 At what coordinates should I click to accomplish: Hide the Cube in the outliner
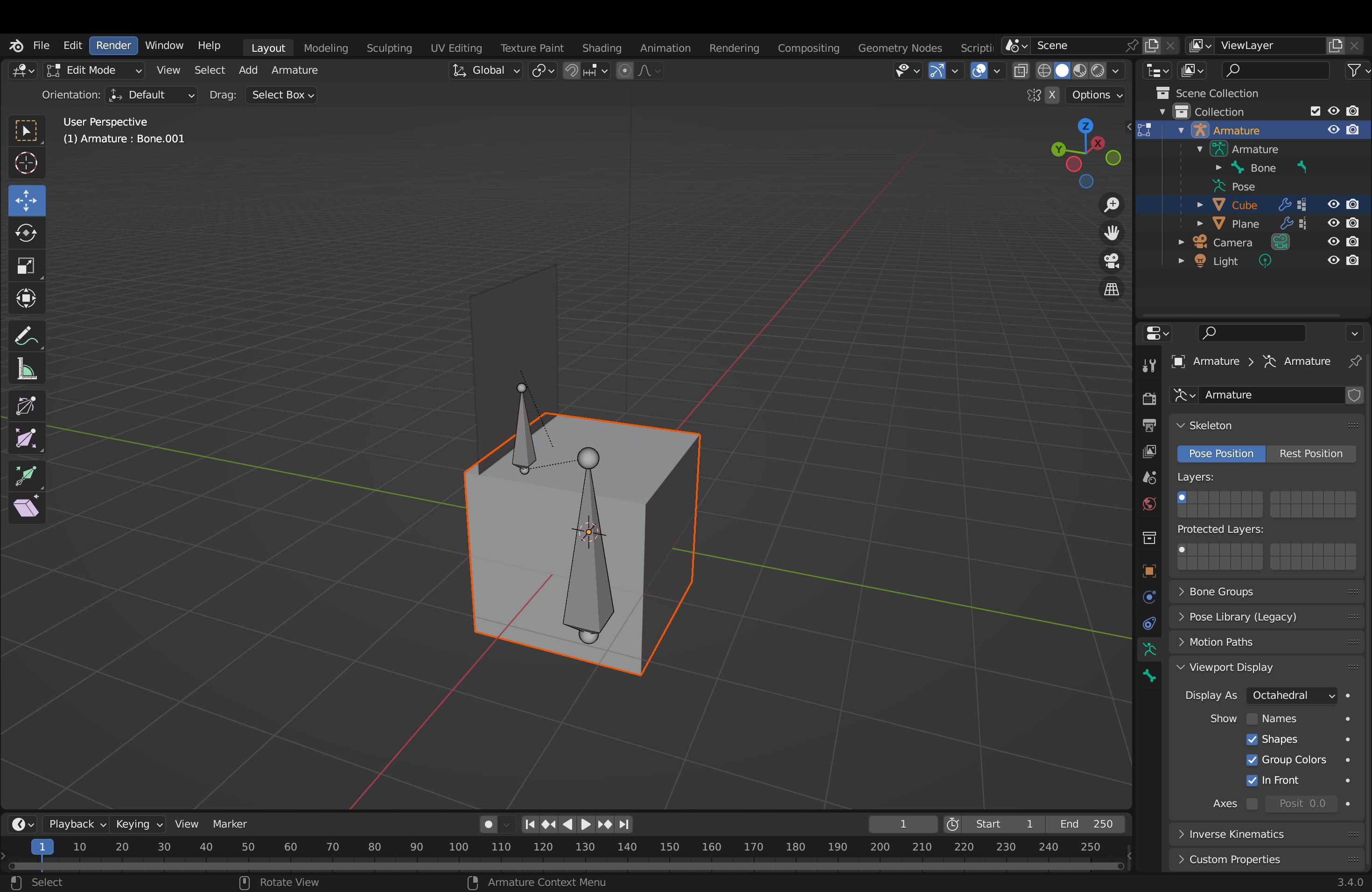[1334, 204]
